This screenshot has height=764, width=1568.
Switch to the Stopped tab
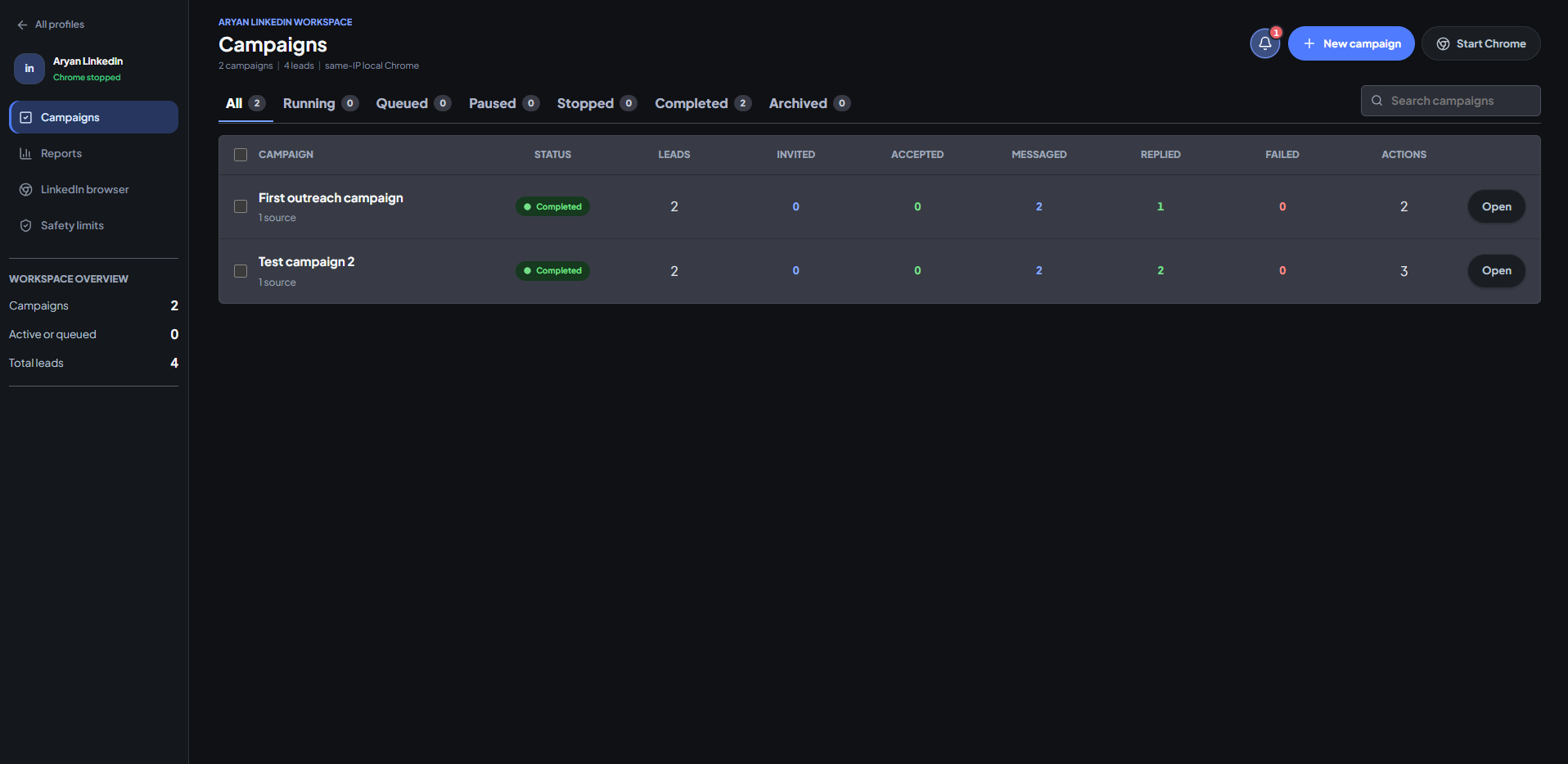coord(597,103)
